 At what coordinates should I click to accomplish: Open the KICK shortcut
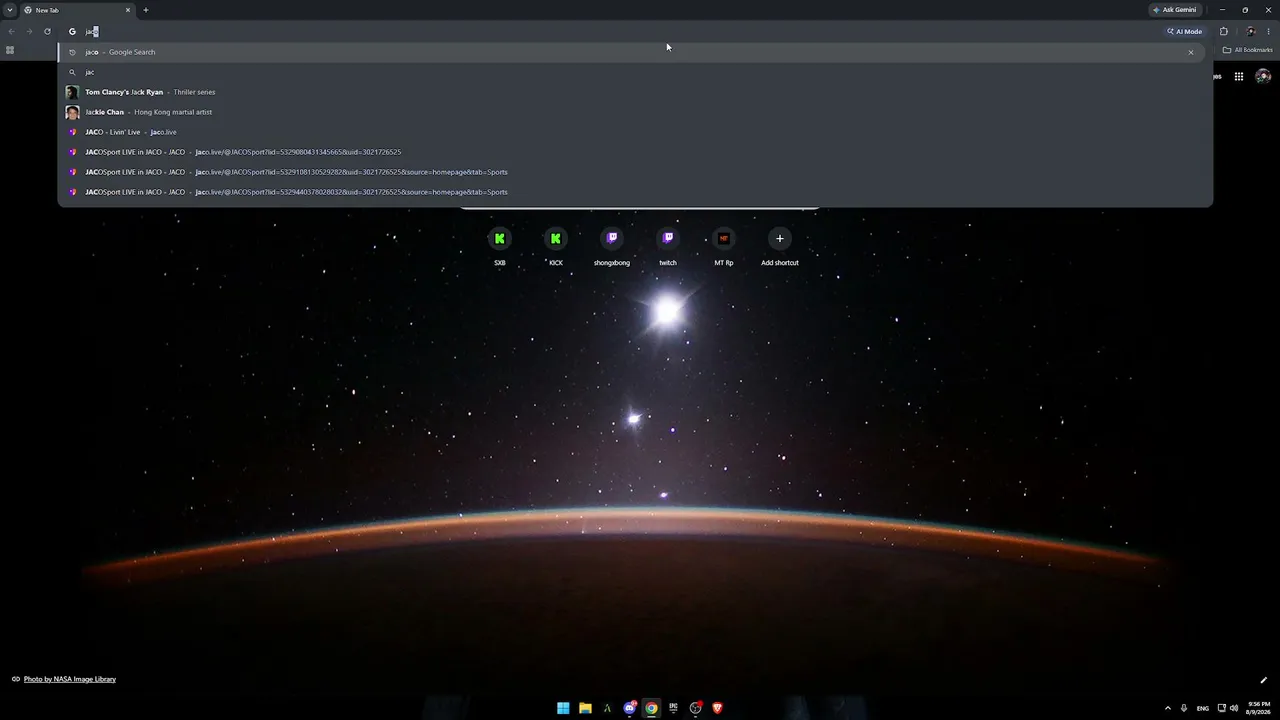pyautogui.click(x=556, y=246)
